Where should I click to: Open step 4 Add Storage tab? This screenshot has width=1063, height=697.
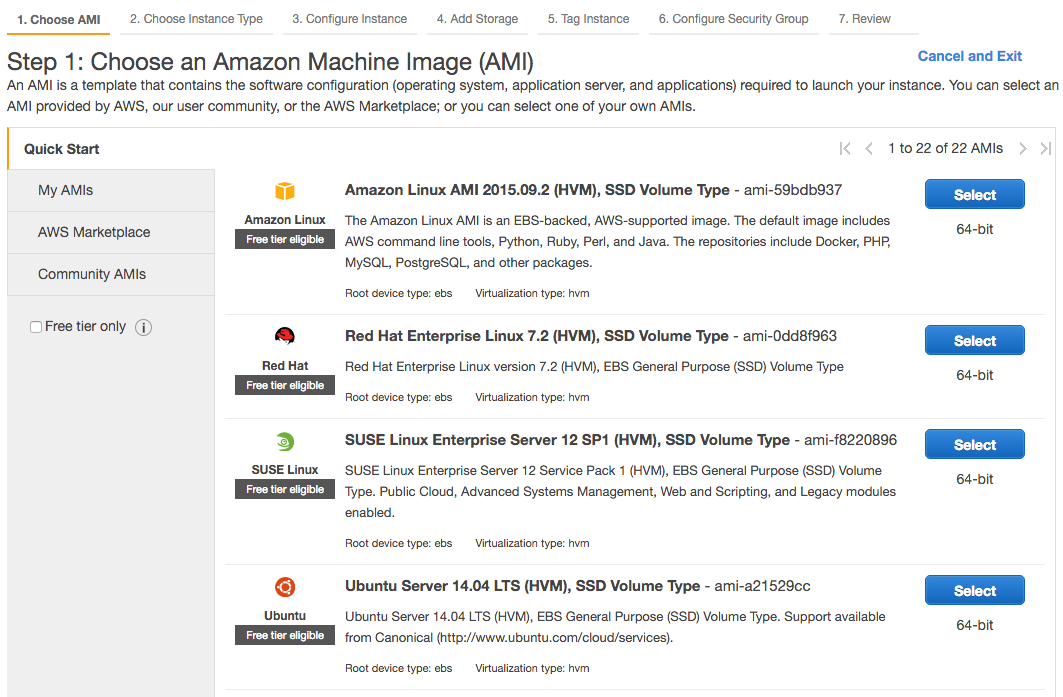477,19
